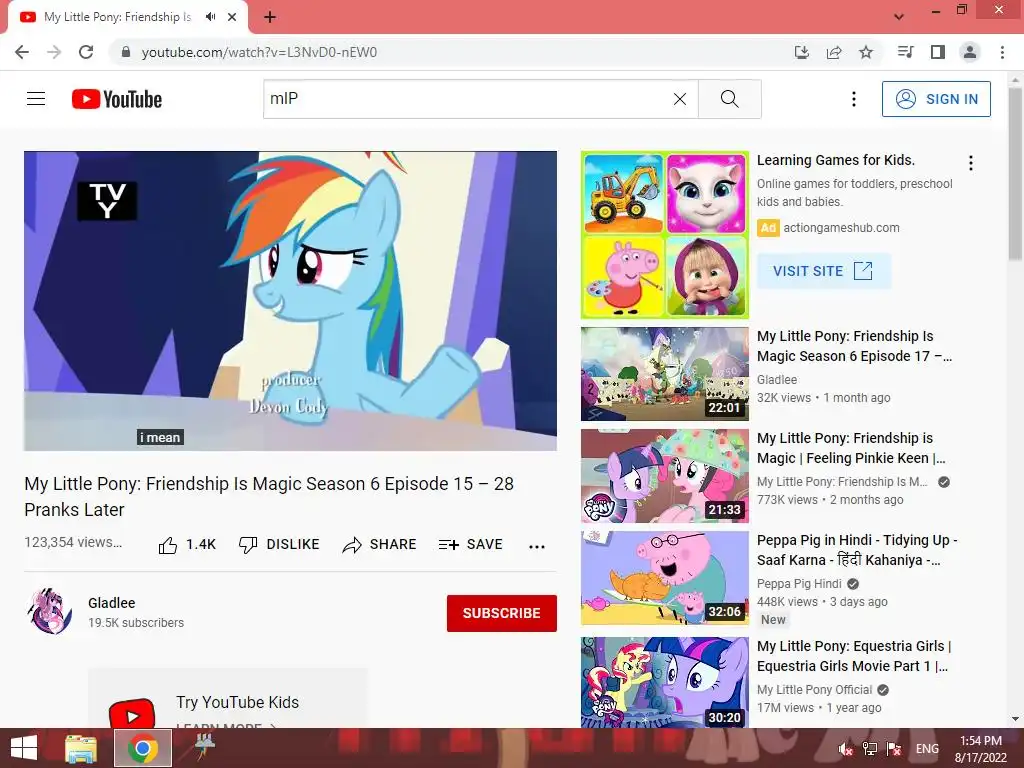
Task: Clear the search box with the X icon
Action: tap(680, 99)
